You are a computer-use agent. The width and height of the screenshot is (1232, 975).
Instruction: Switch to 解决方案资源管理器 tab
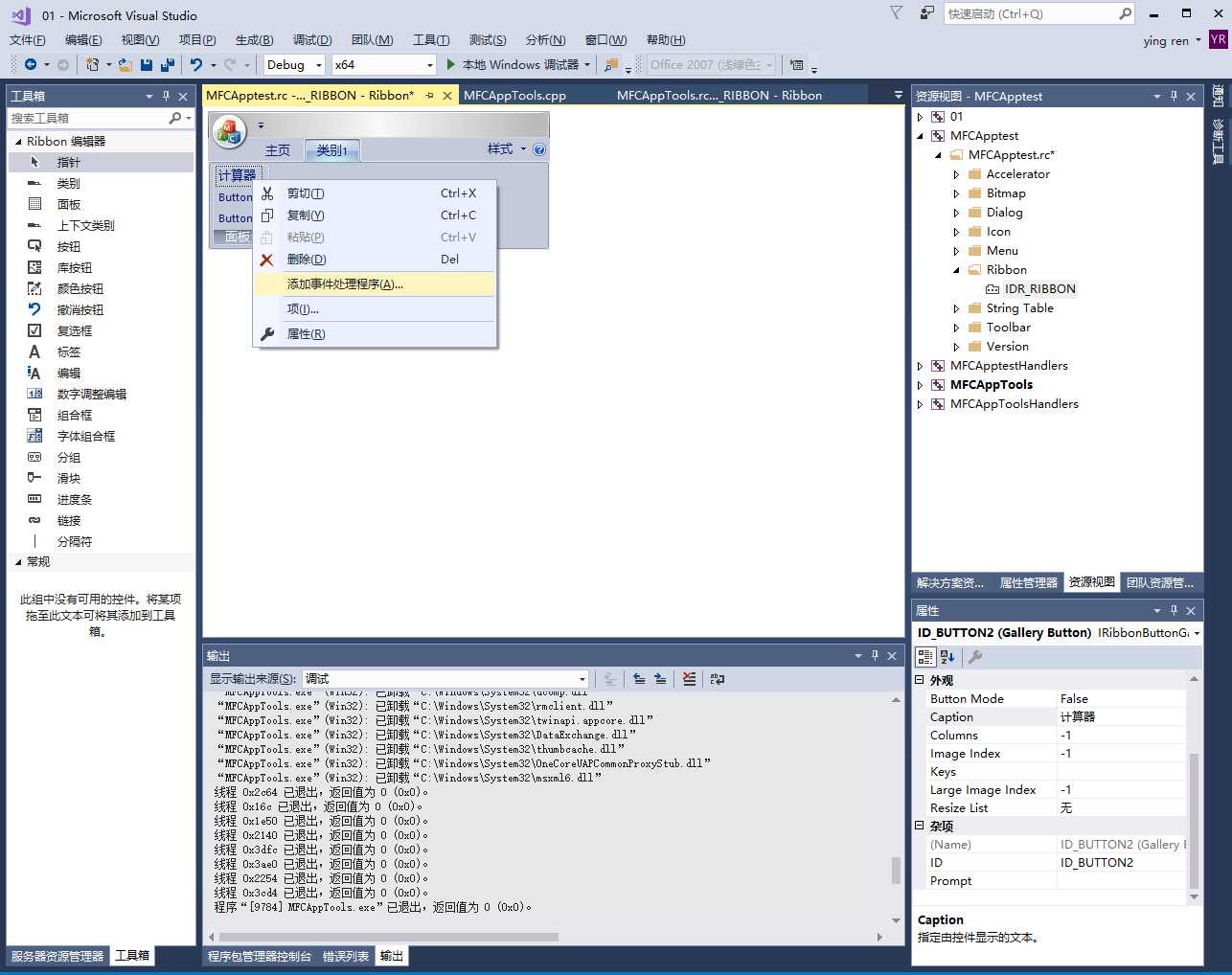pos(950,582)
